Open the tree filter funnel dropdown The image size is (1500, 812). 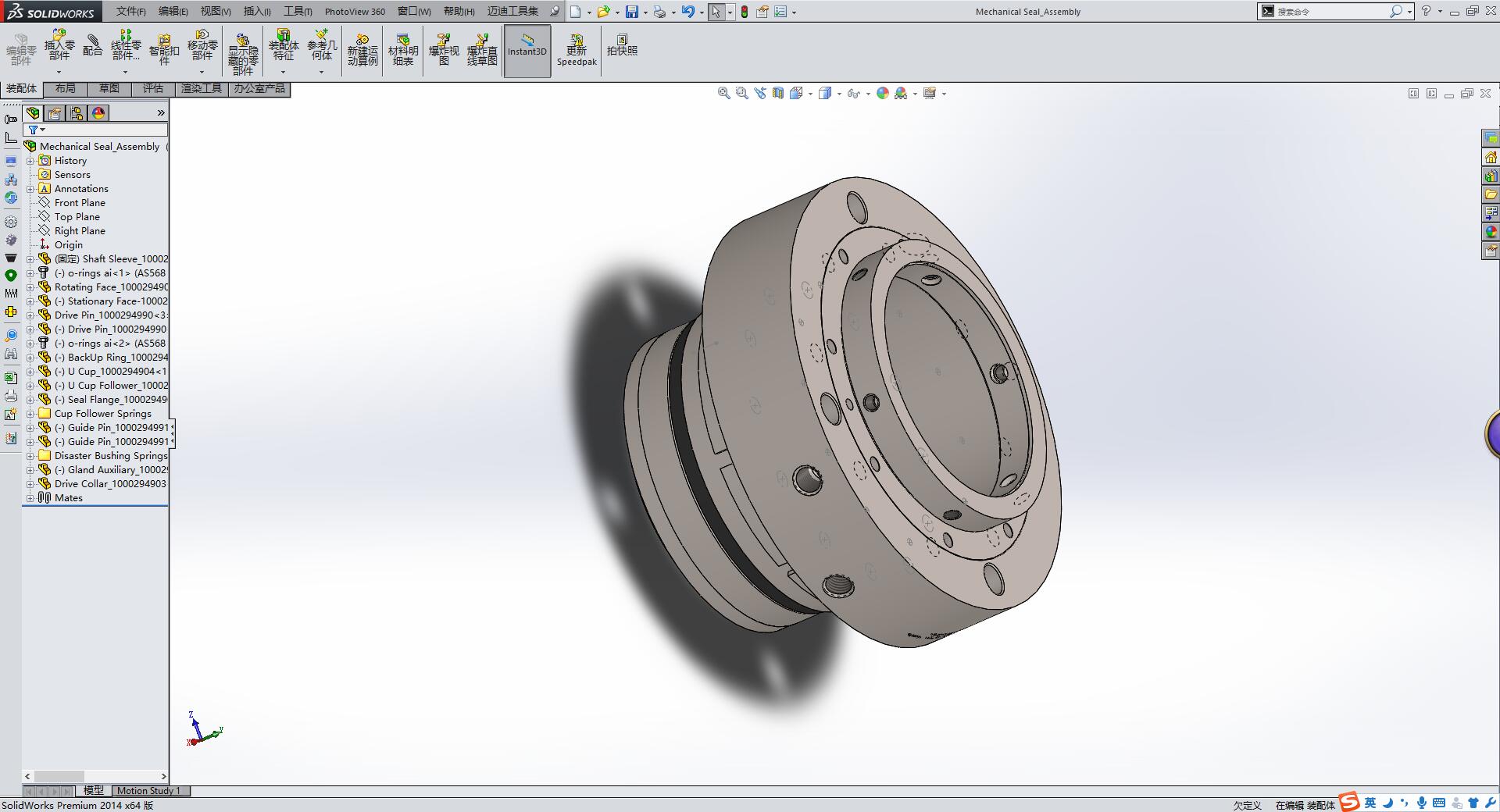point(36,130)
